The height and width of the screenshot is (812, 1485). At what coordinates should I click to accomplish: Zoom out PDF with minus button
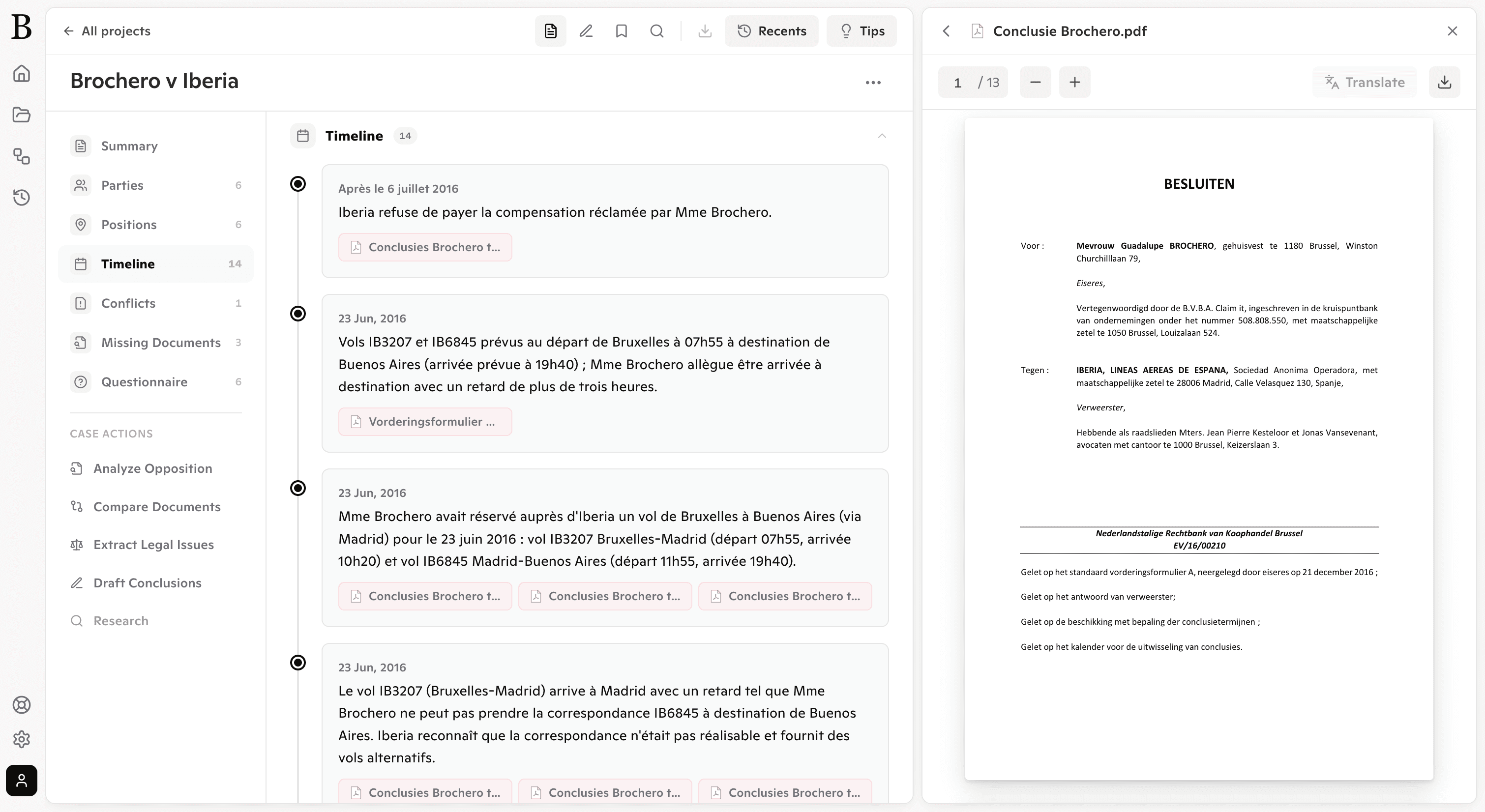tap(1035, 82)
